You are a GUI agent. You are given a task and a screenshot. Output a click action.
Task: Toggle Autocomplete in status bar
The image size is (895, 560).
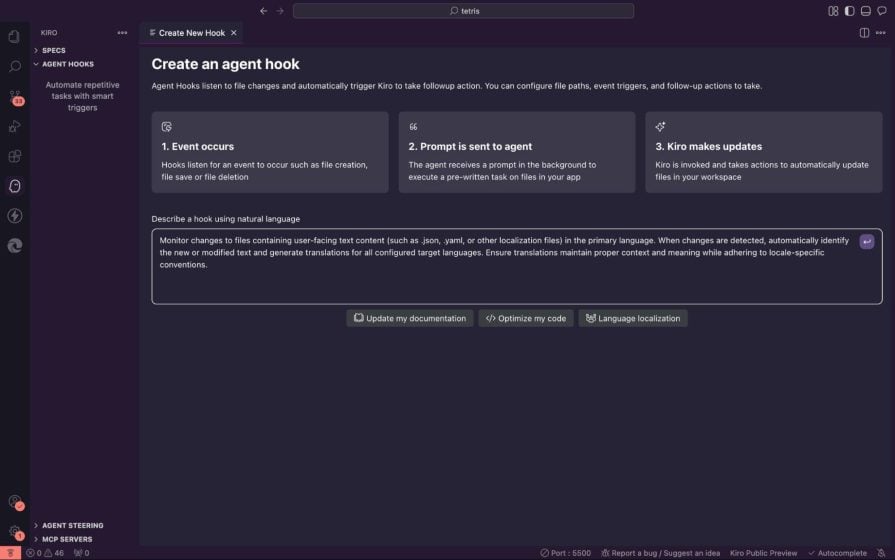point(837,553)
